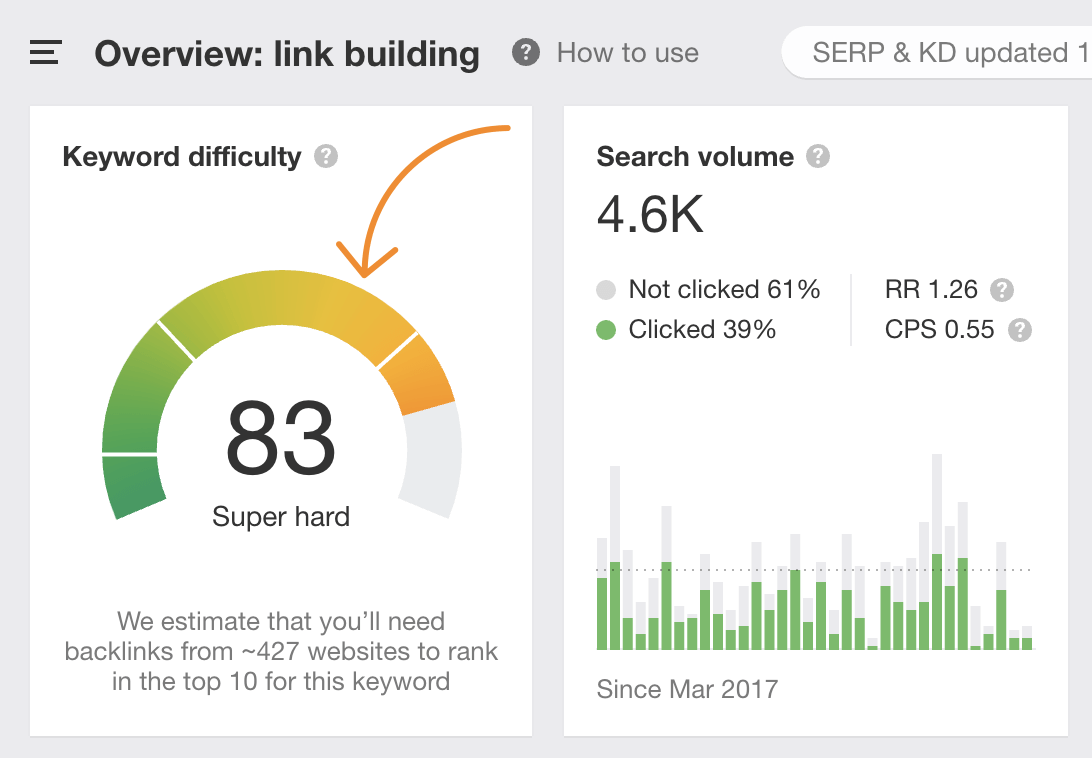Screen dimensions: 1092x758
Task: Open the hamburger menu icon
Action: 46,53
